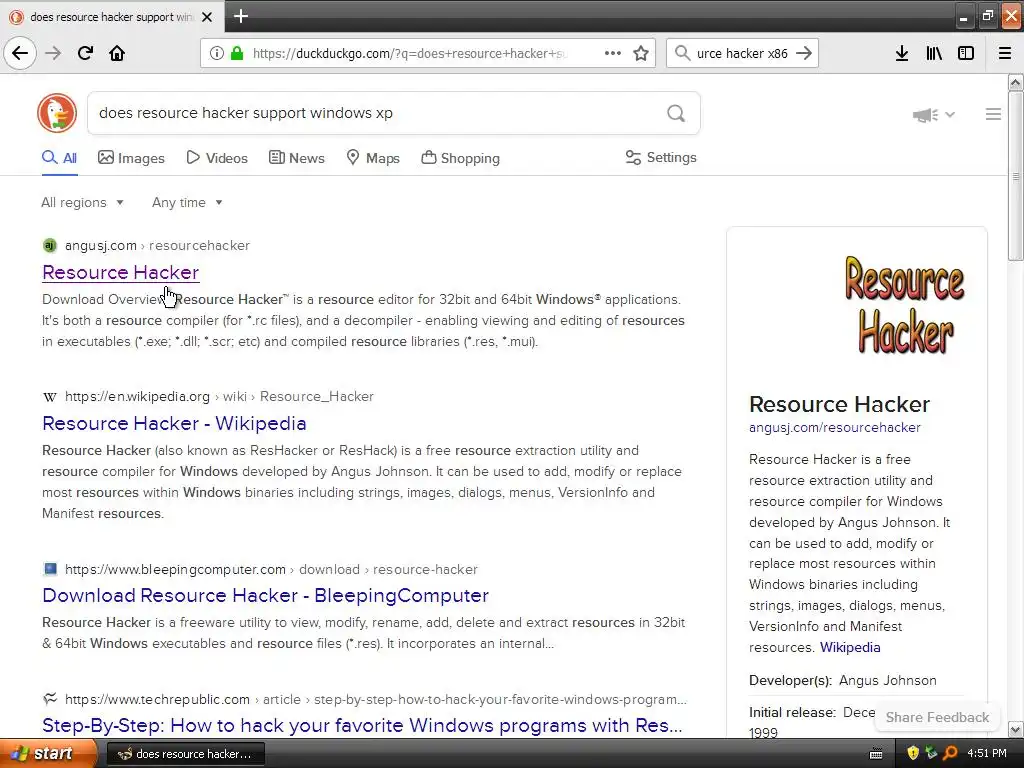Click the Firefox search box field
Screen dimensions: 1024x768
click(x=742, y=53)
